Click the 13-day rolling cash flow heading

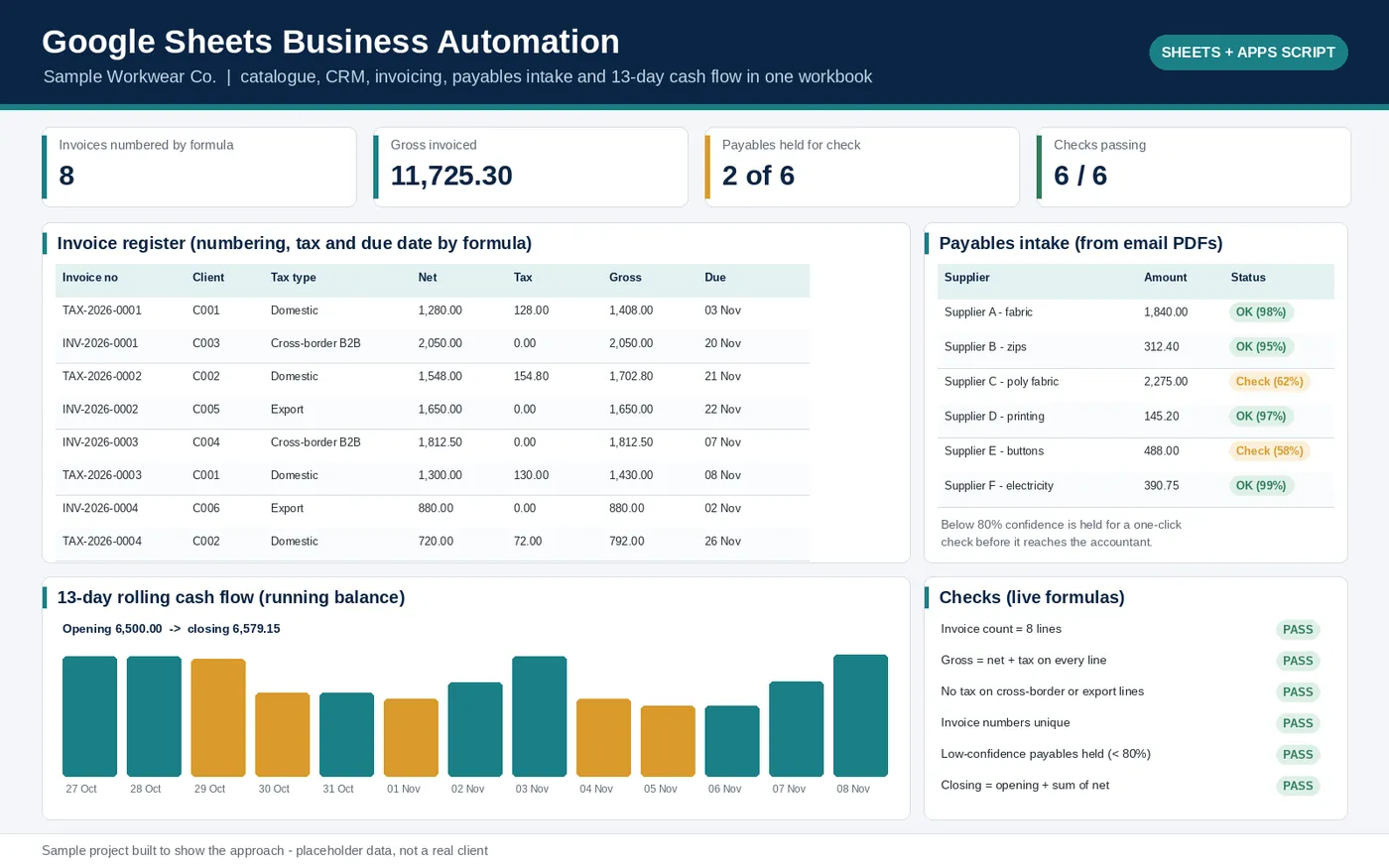coord(231,598)
